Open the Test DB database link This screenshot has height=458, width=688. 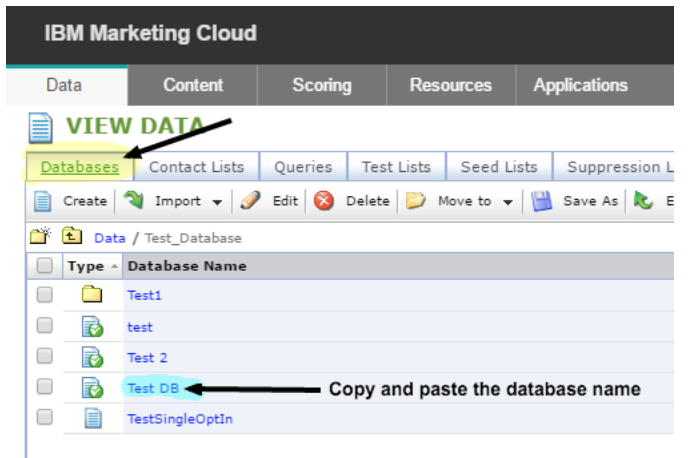153,388
